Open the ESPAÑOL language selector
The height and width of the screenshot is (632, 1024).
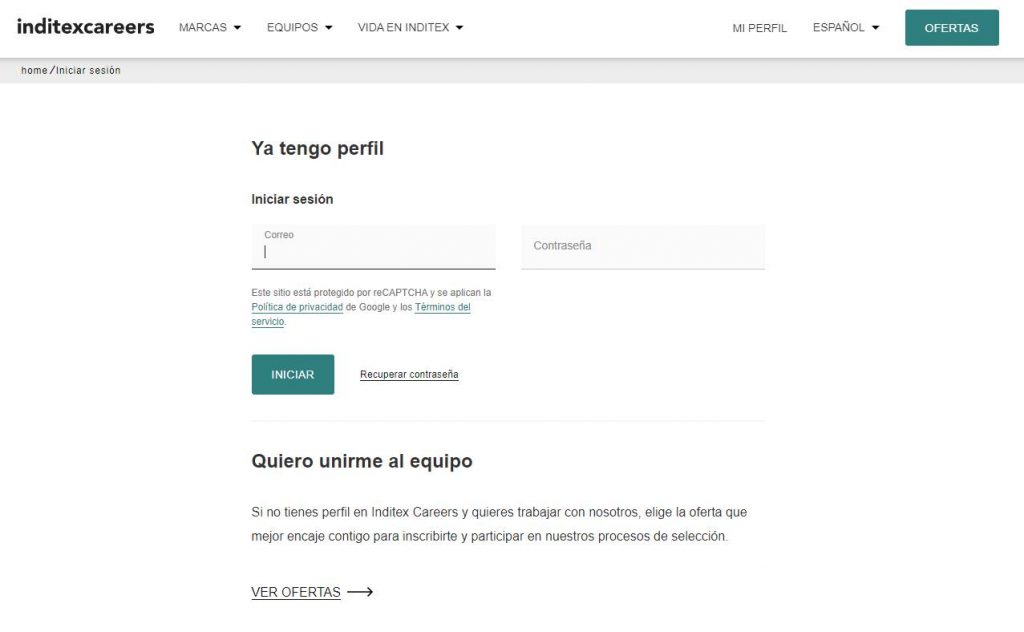pyautogui.click(x=846, y=27)
